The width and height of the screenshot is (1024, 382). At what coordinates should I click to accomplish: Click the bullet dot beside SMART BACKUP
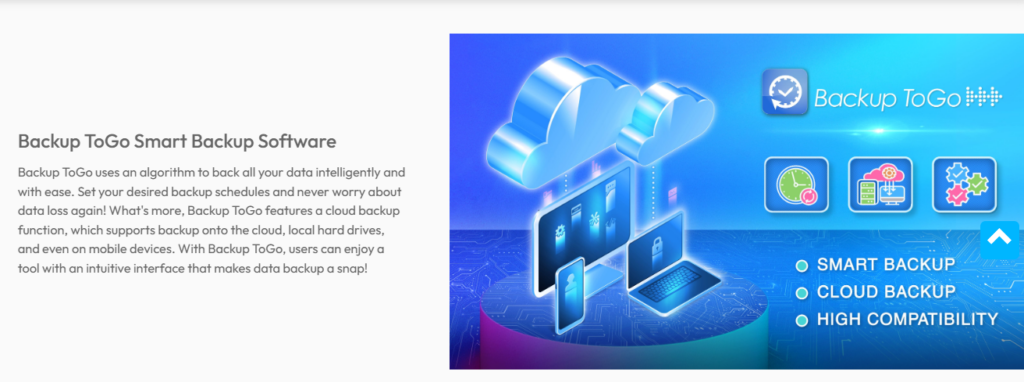pyautogui.click(x=801, y=266)
